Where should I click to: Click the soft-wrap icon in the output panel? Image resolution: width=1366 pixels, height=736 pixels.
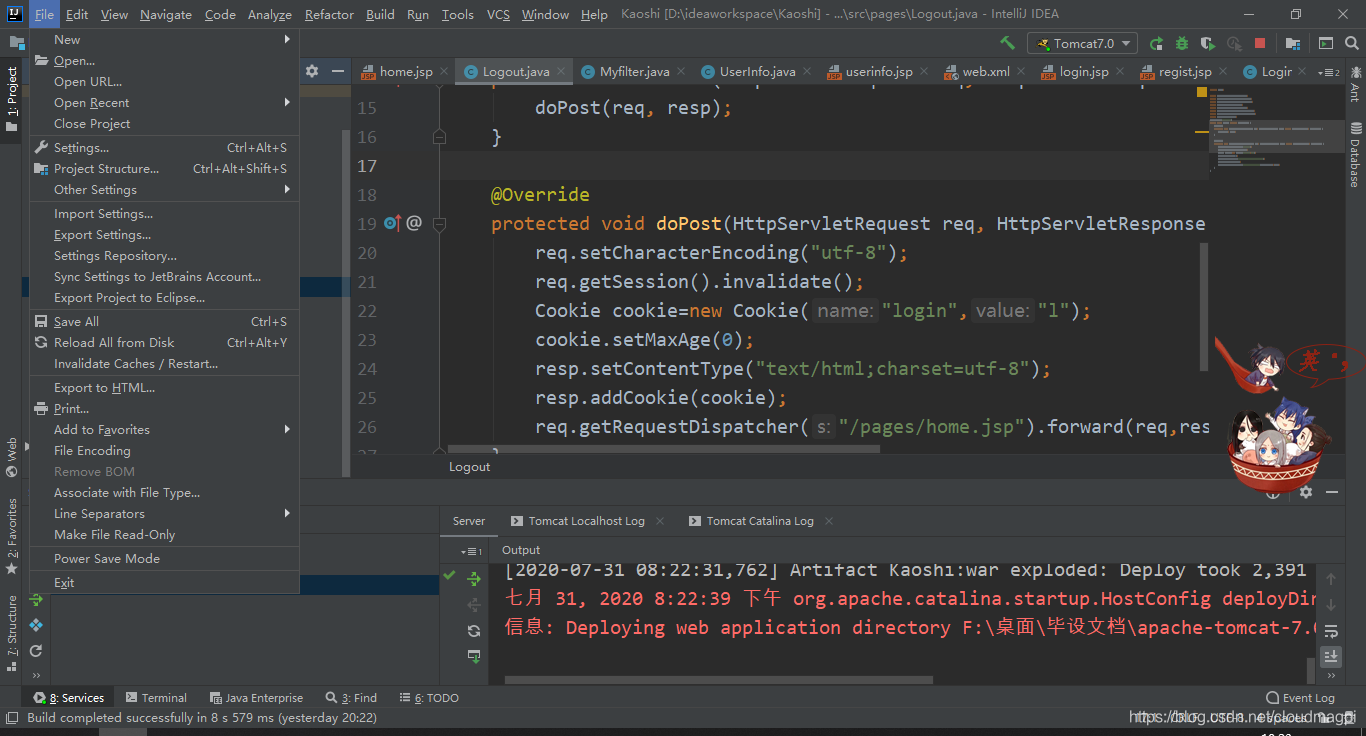tap(1331, 630)
